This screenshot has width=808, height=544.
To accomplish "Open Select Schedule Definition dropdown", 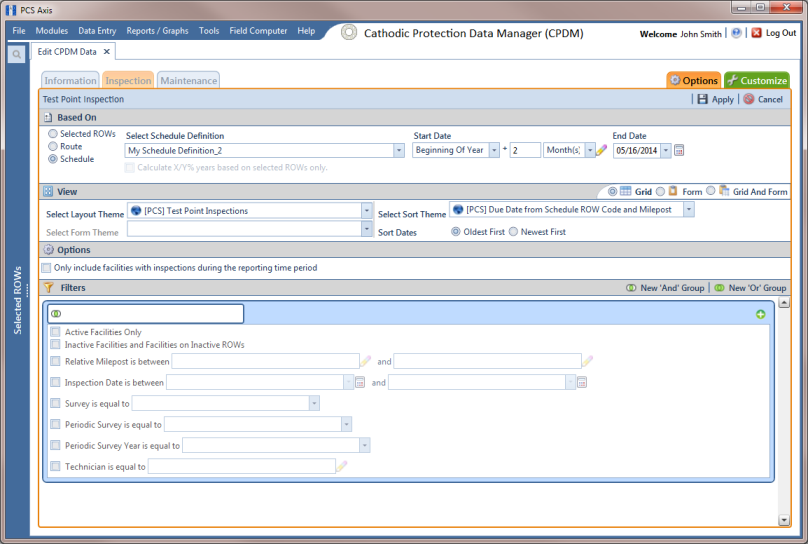I will 399,150.
